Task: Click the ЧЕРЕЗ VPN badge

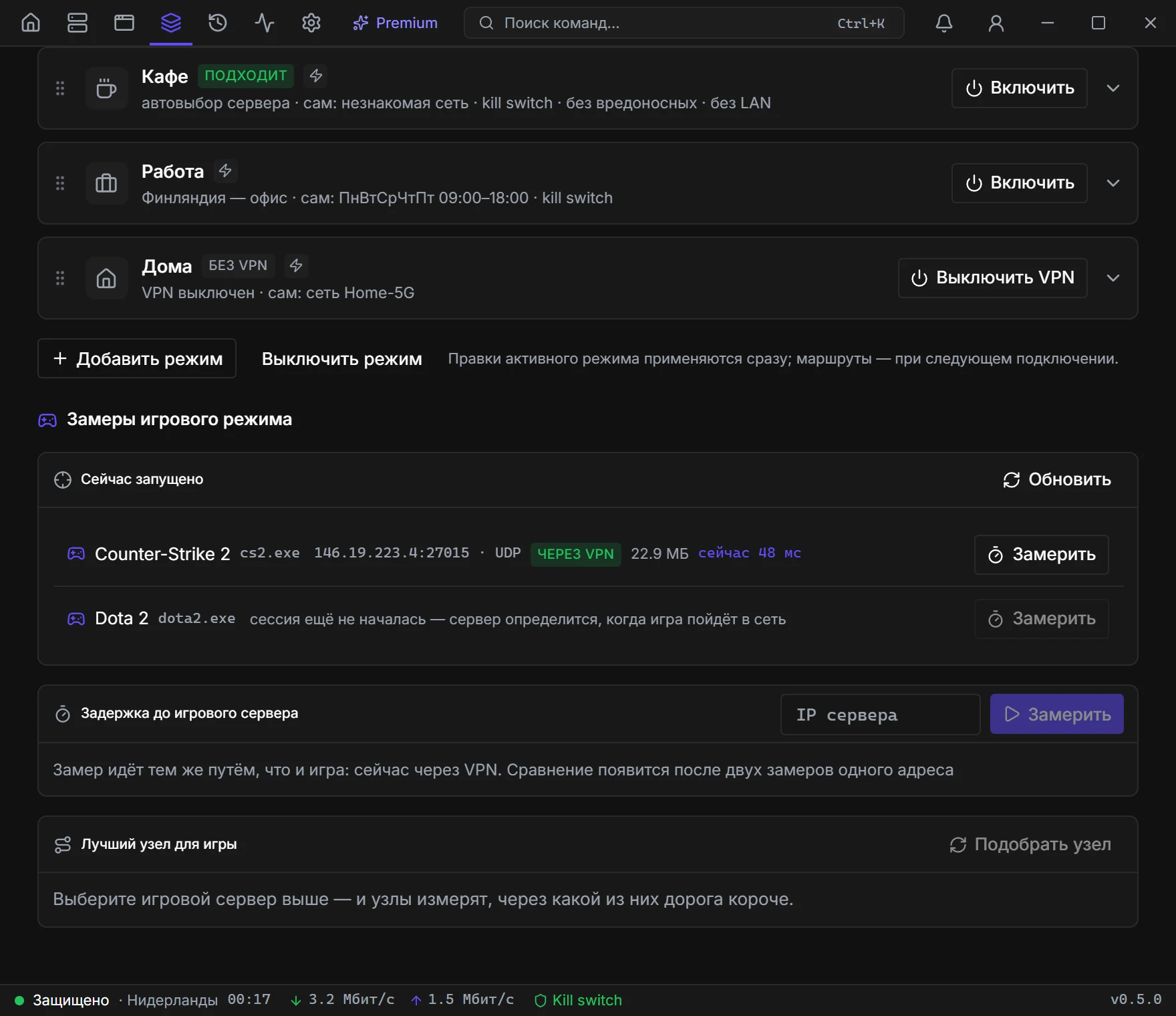Action: pos(575,554)
